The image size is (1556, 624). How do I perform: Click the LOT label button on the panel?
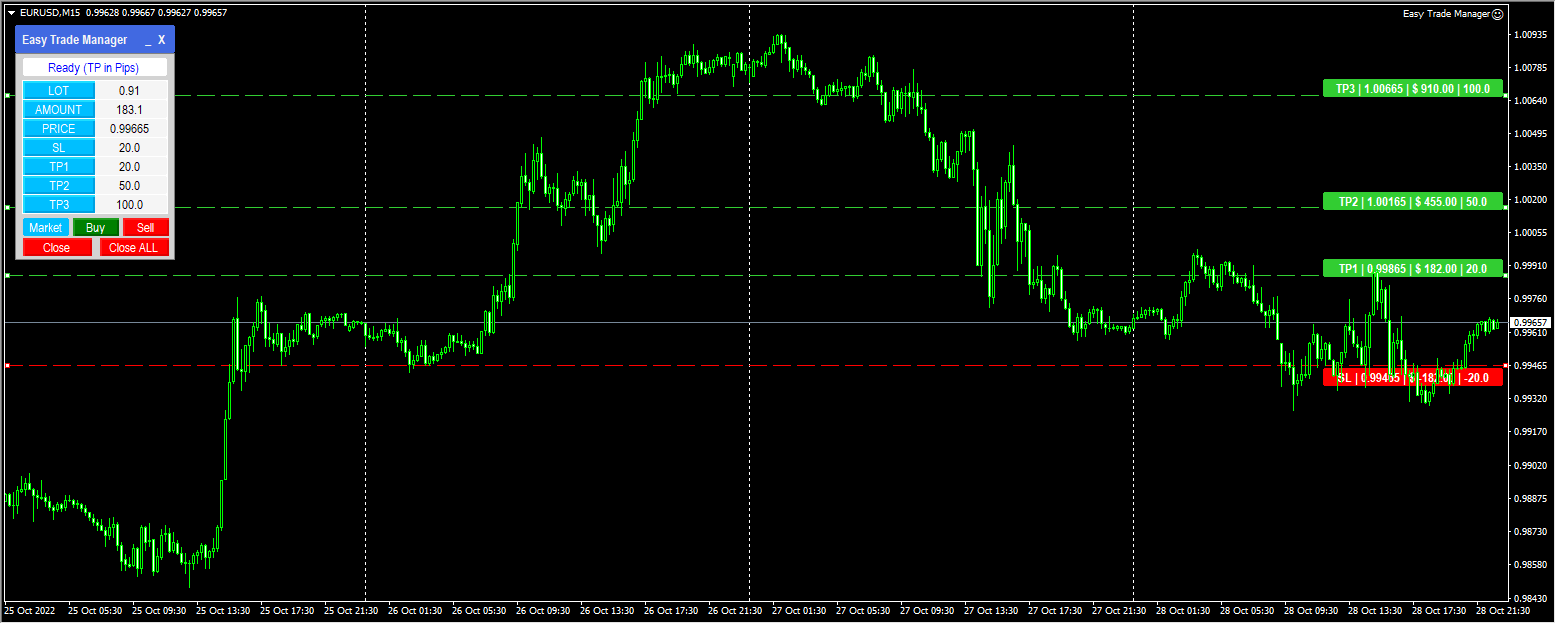coord(58,90)
